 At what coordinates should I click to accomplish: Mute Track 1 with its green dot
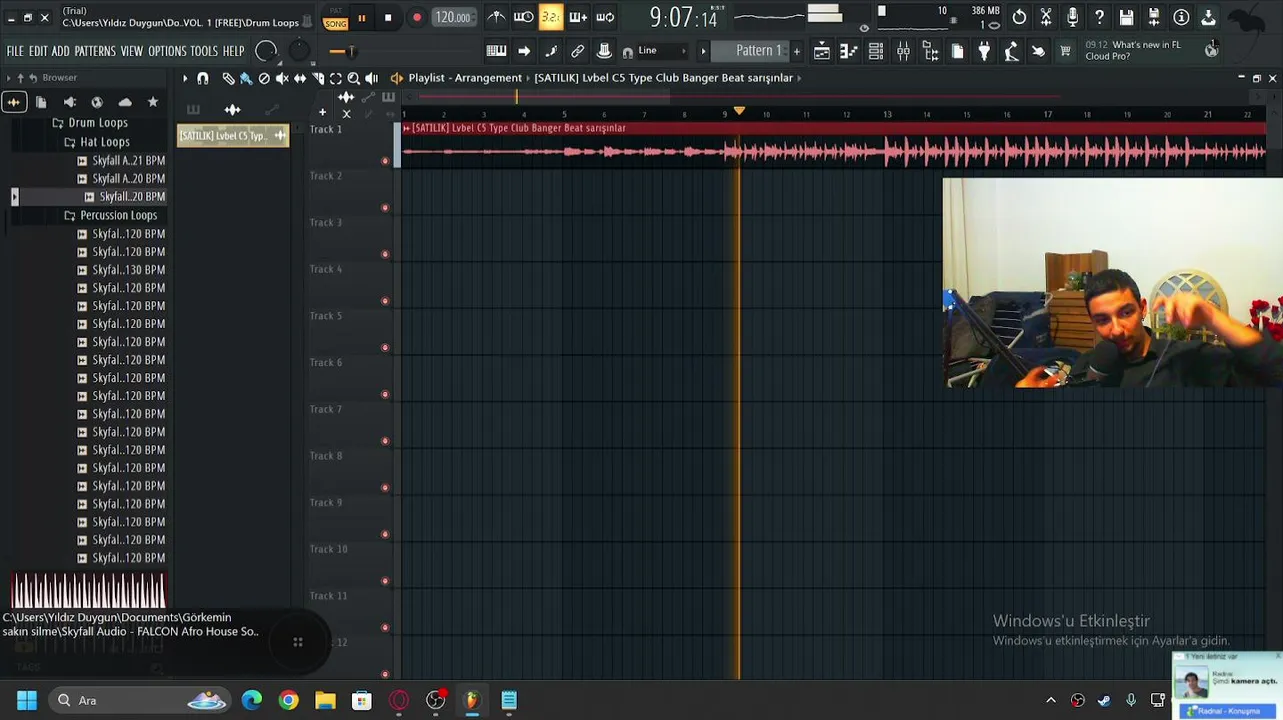point(385,161)
